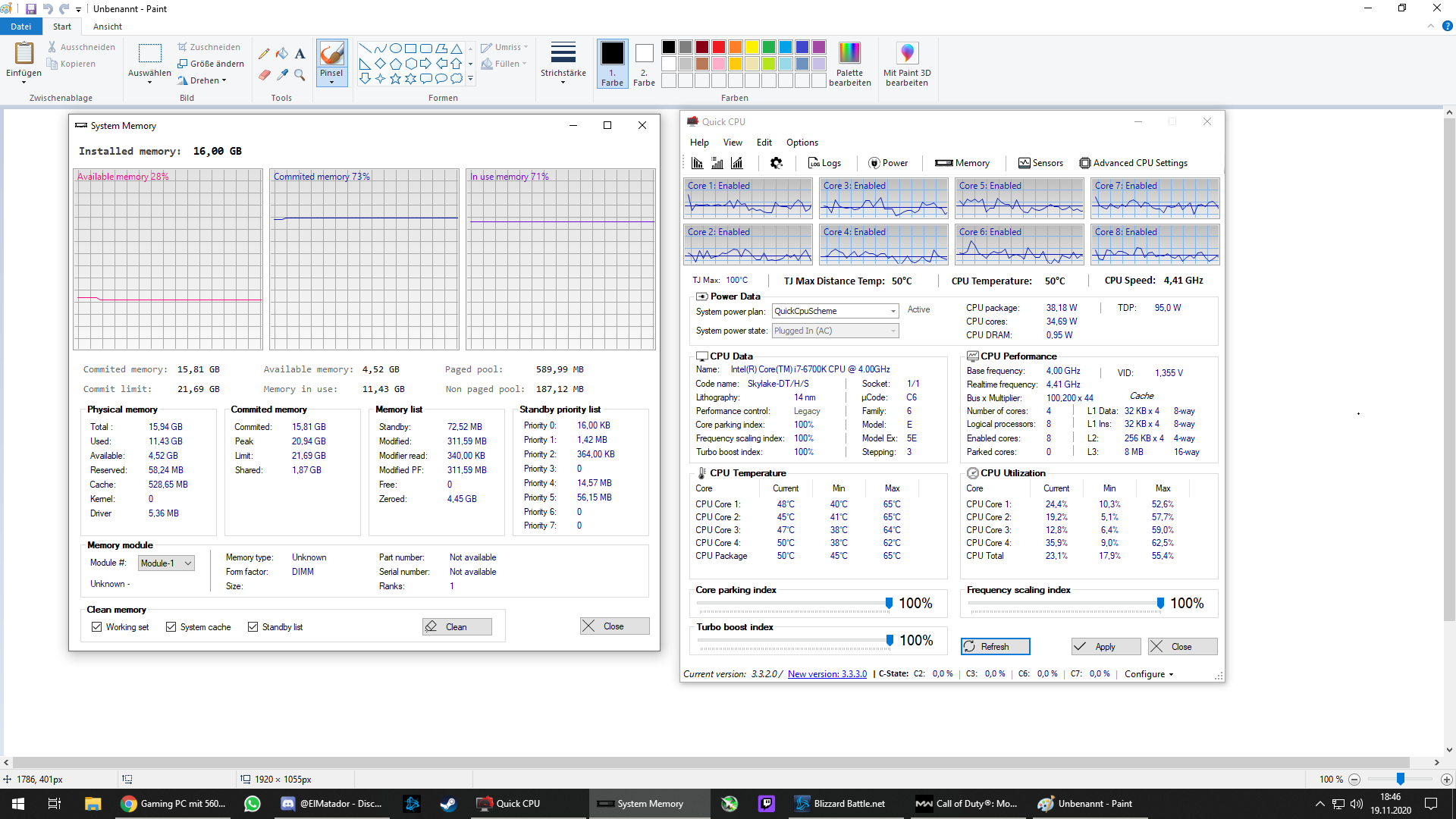Choose the Right triangle shape
1456x819 pixels.
(365, 64)
